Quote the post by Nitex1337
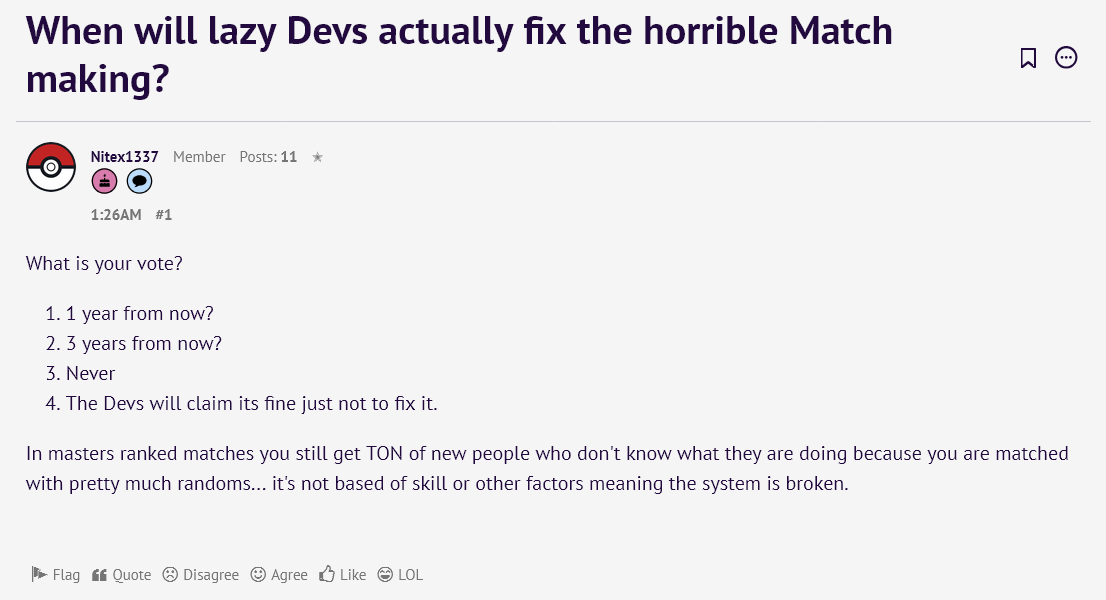This screenshot has width=1106, height=600. click(x=121, y=575)
